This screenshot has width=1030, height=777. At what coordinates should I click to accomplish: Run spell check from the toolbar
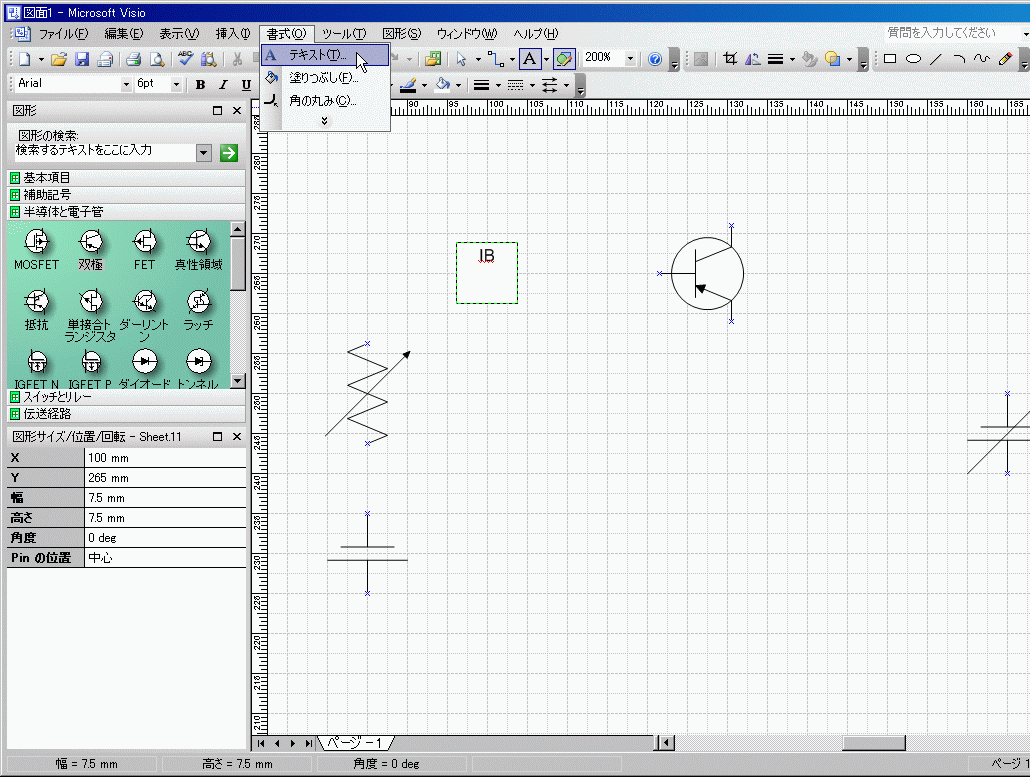pyautogui.click(x=186, y=59)
